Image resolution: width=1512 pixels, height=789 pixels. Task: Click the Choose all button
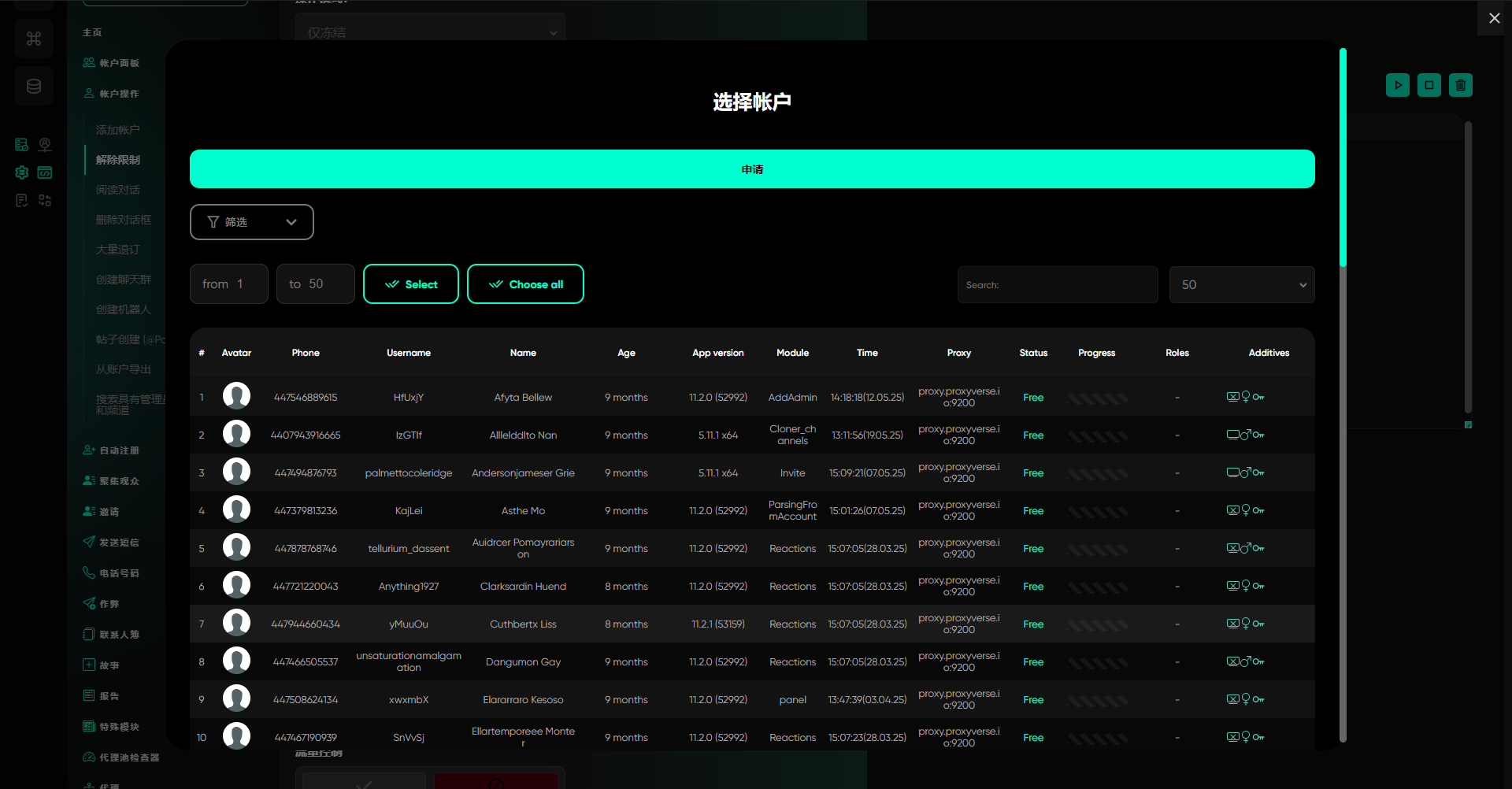click(525, 284)
